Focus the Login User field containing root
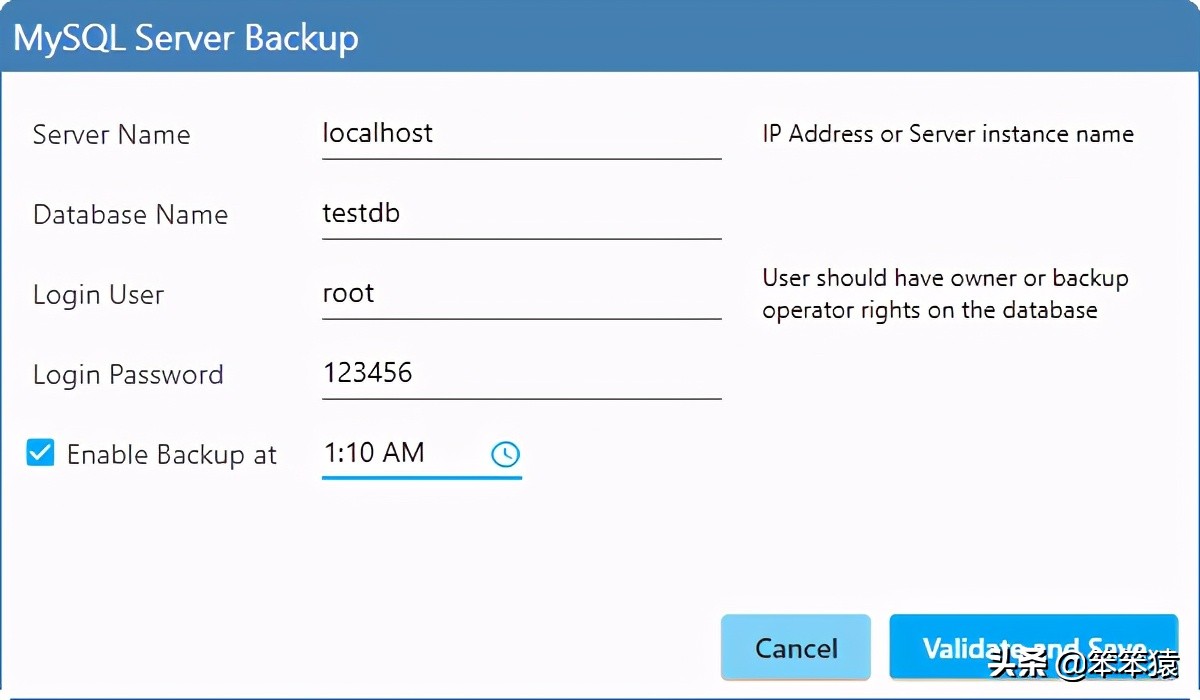The width and height of the screenshot is (1200, 700). (x=520, y=293)
